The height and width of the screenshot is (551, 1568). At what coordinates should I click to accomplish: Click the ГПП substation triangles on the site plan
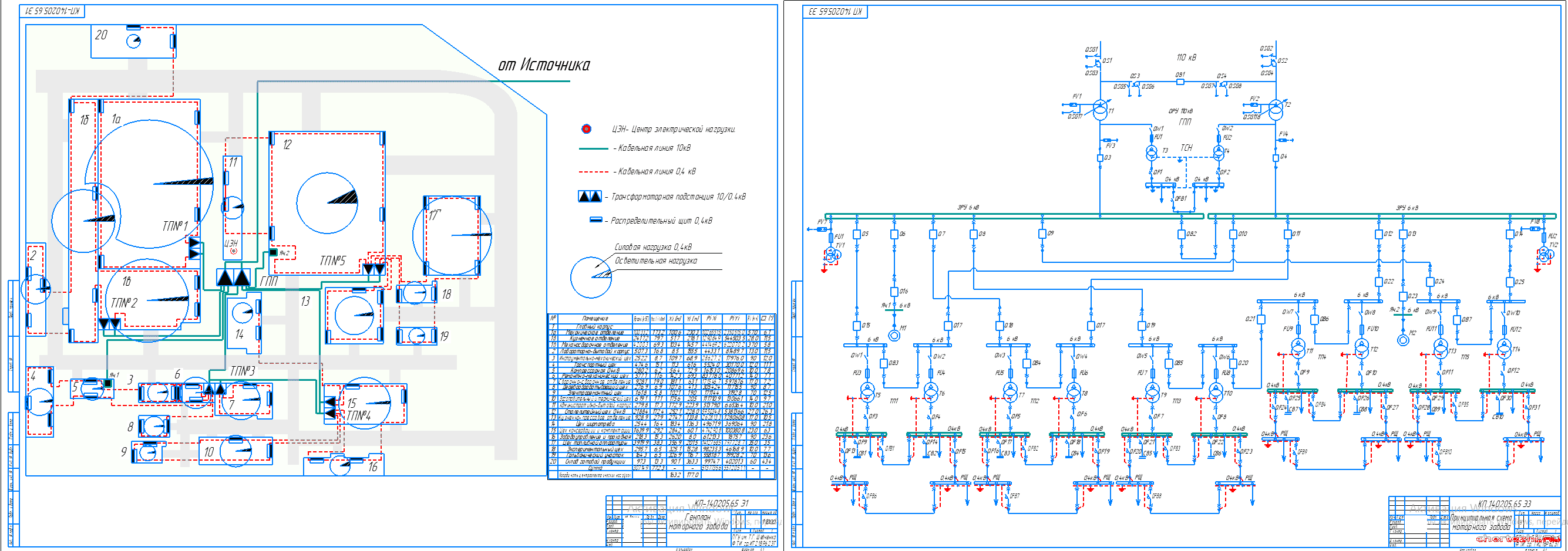234,278
